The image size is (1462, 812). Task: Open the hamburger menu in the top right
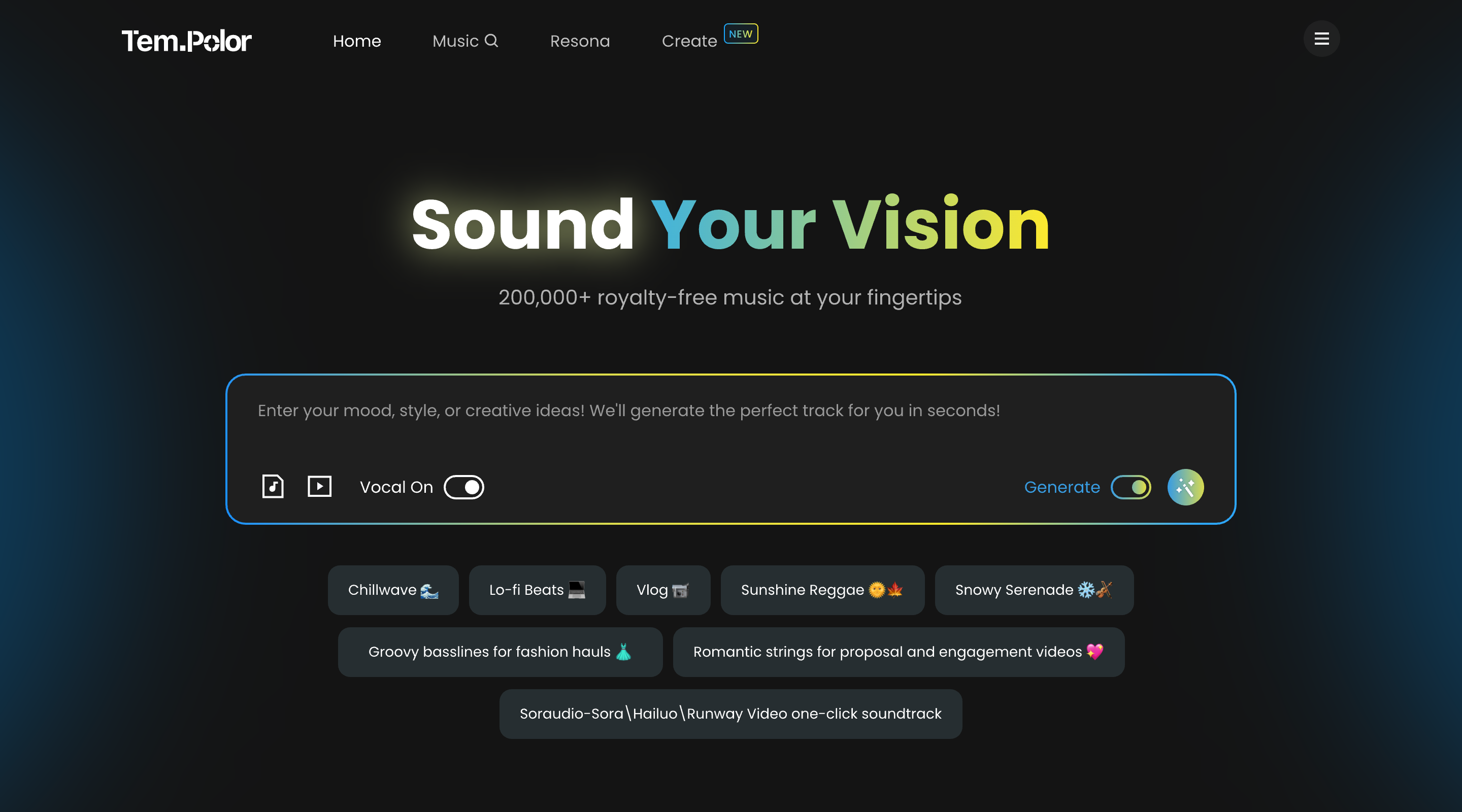1321,39
